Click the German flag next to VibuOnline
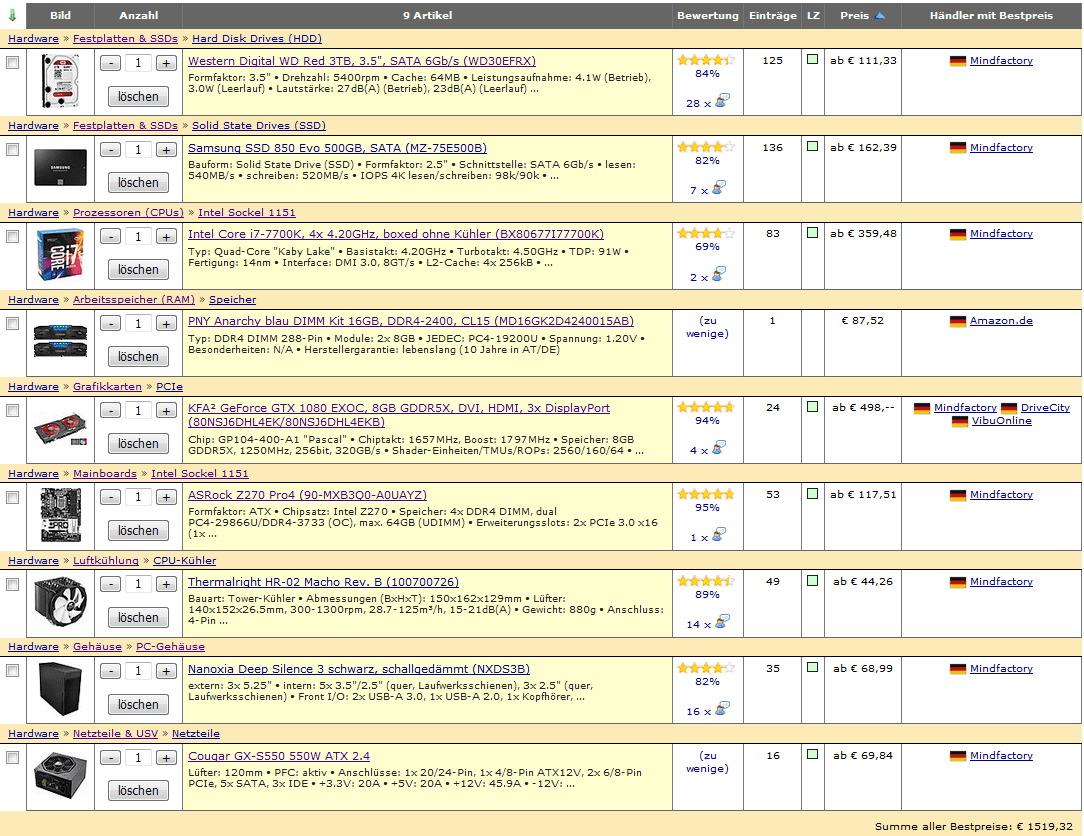 [960, 421]
